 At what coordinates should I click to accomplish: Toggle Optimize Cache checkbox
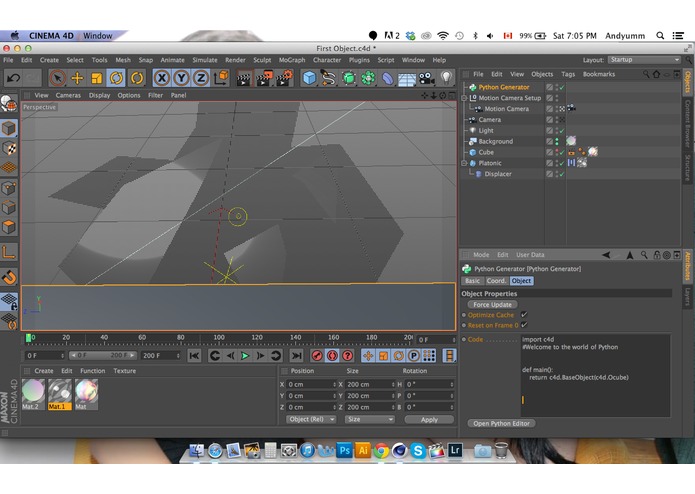pyautogui.click(x=524, y=315)
